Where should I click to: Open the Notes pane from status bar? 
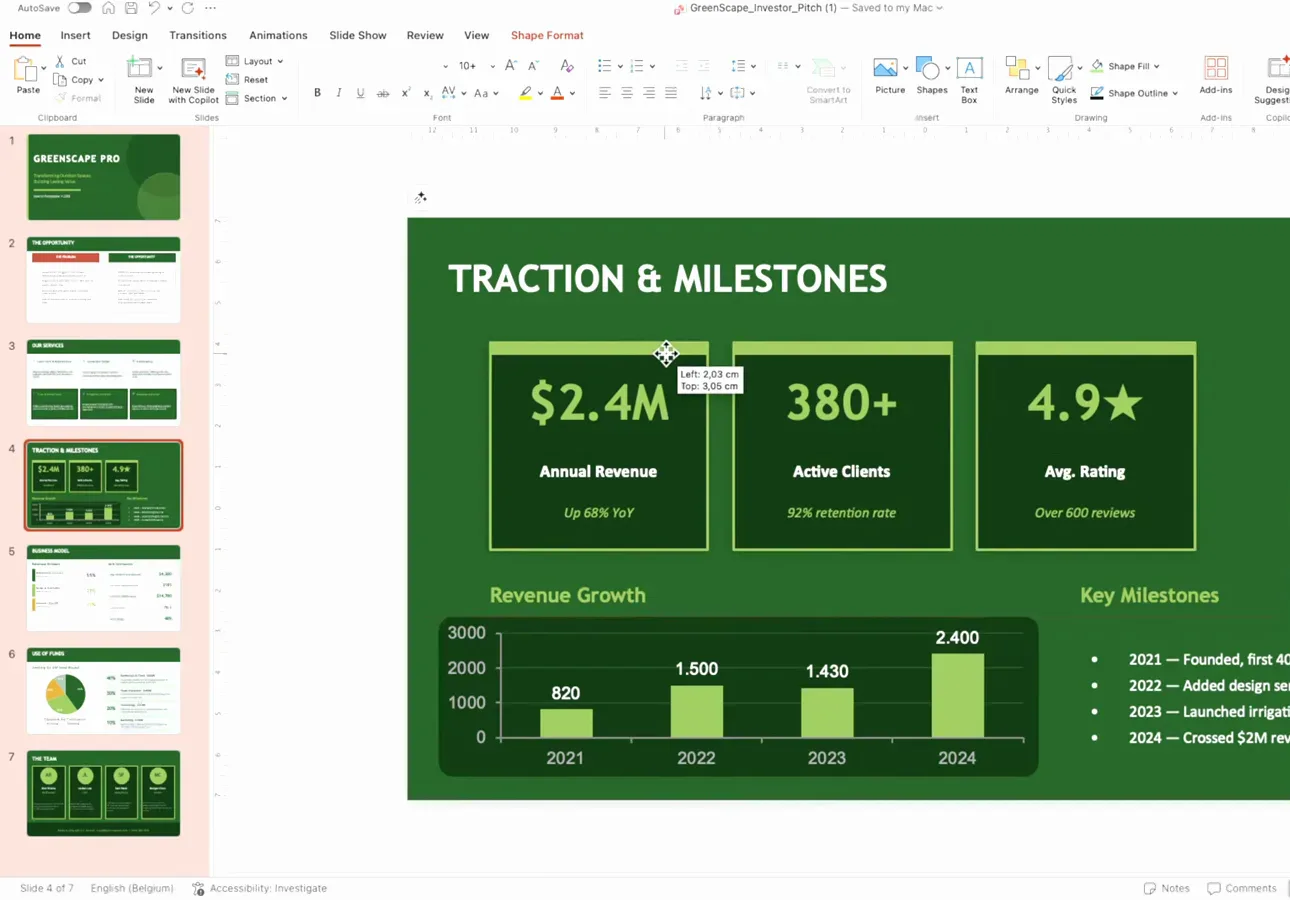tap(1167, 888)
